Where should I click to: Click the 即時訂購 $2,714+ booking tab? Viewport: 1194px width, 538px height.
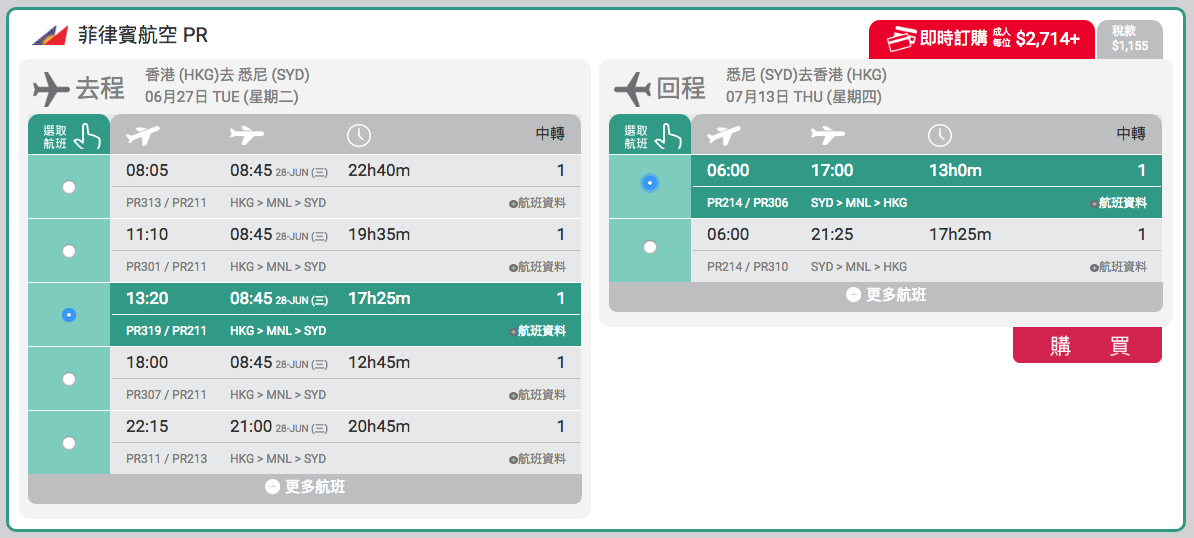coord(982,40)
